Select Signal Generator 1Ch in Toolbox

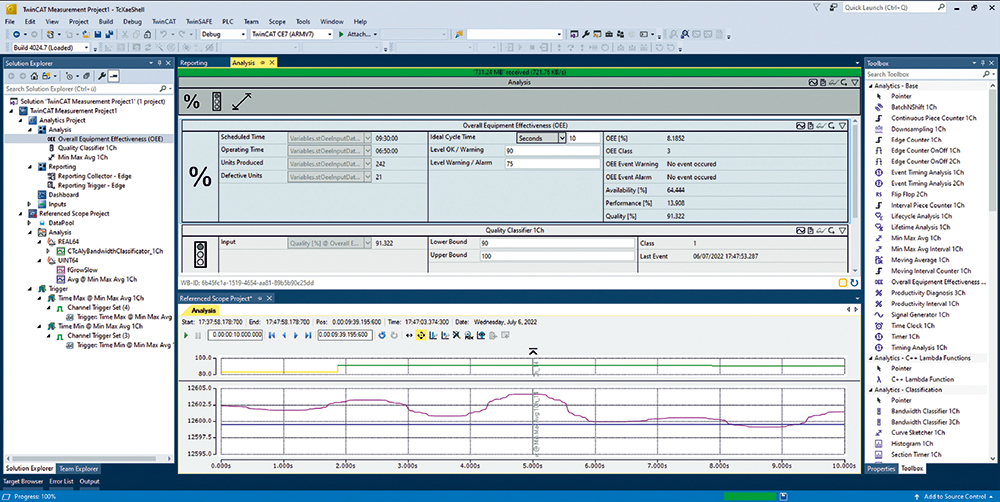click(x=920, y=314)
